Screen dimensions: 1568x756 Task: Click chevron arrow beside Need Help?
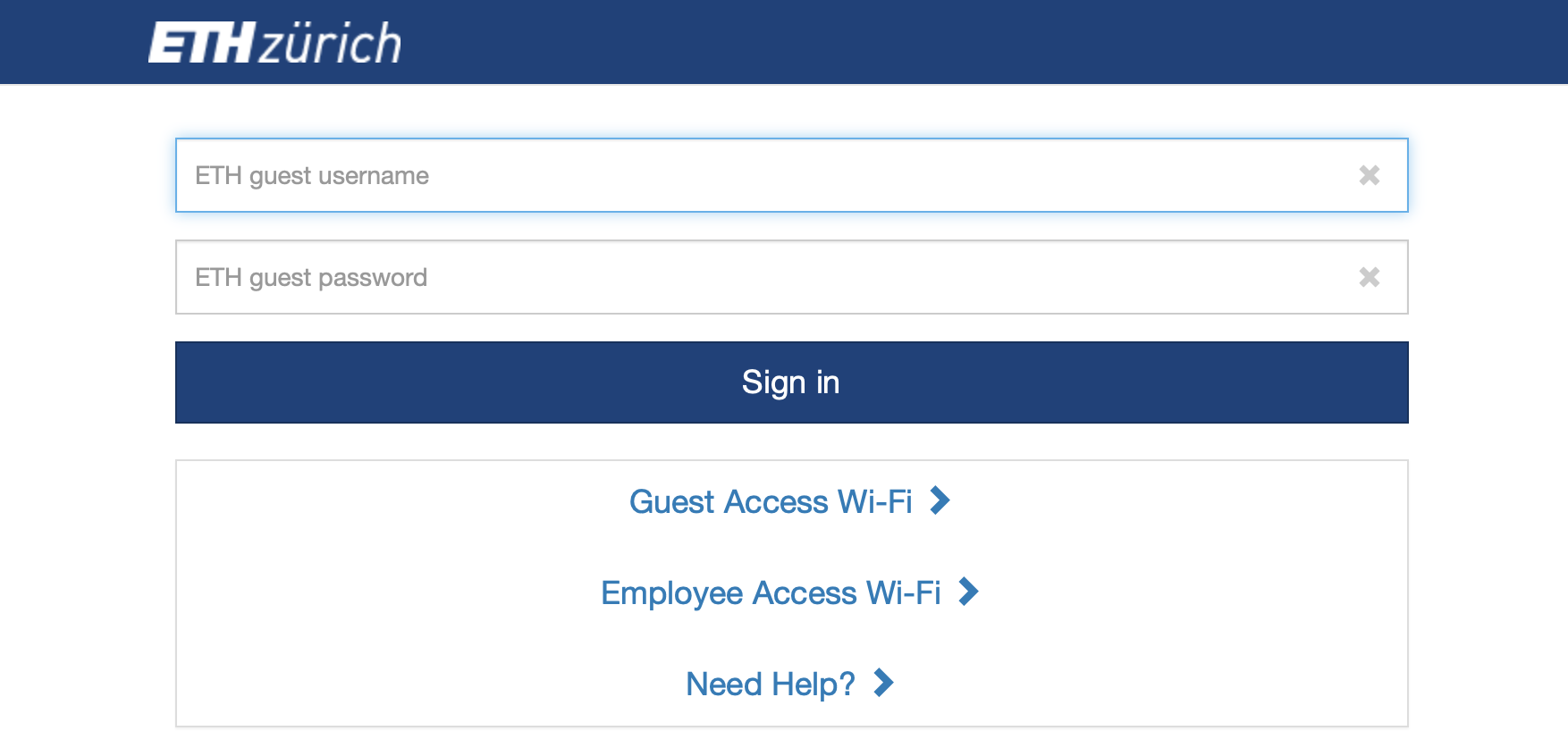883,683
